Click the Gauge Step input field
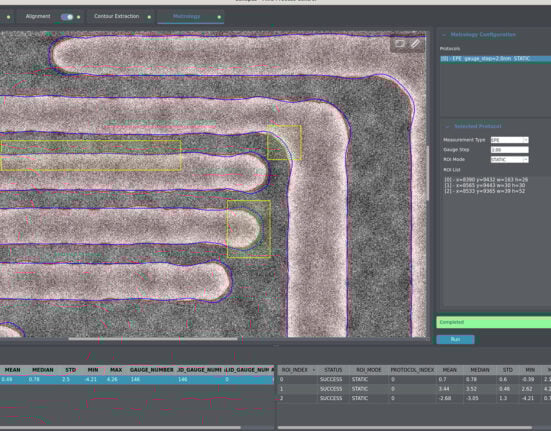This screenshot has width=551, height=431. pos(509,150)
